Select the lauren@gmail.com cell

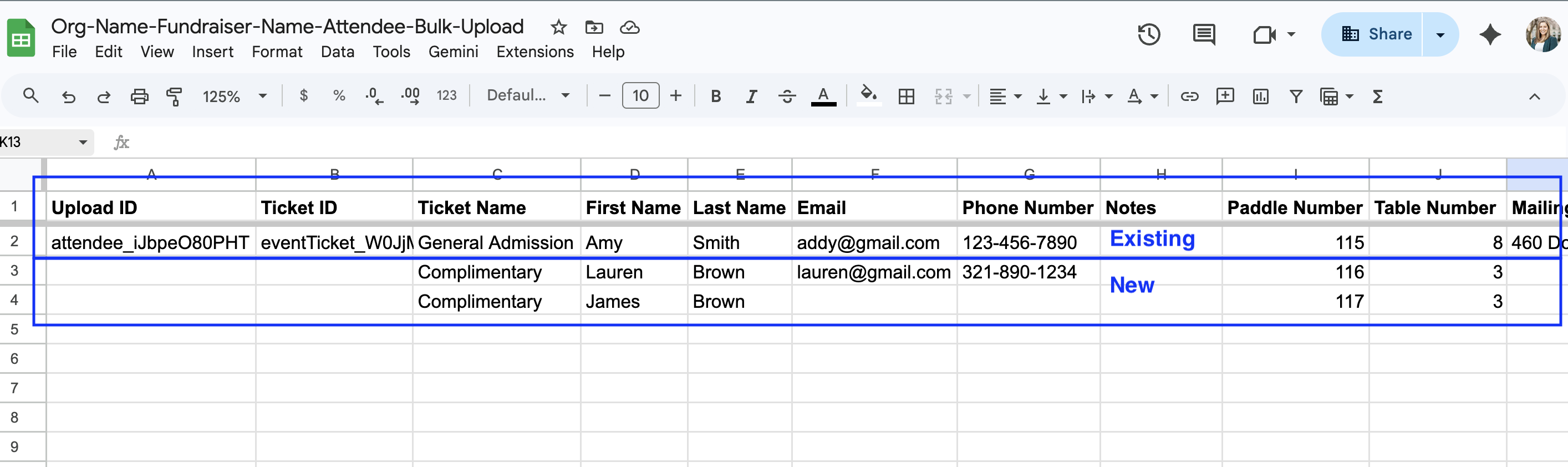click(873, 272)
